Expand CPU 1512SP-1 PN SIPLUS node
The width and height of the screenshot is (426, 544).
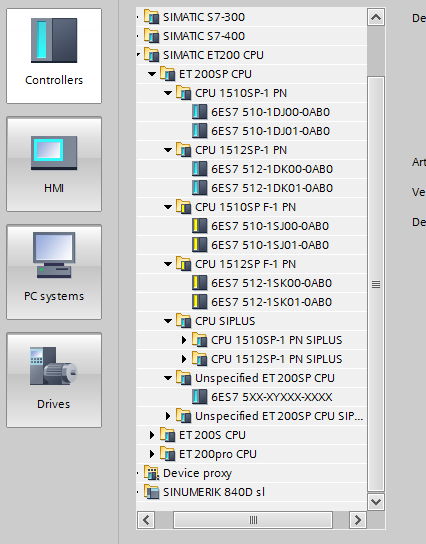[x=184, y=359]
